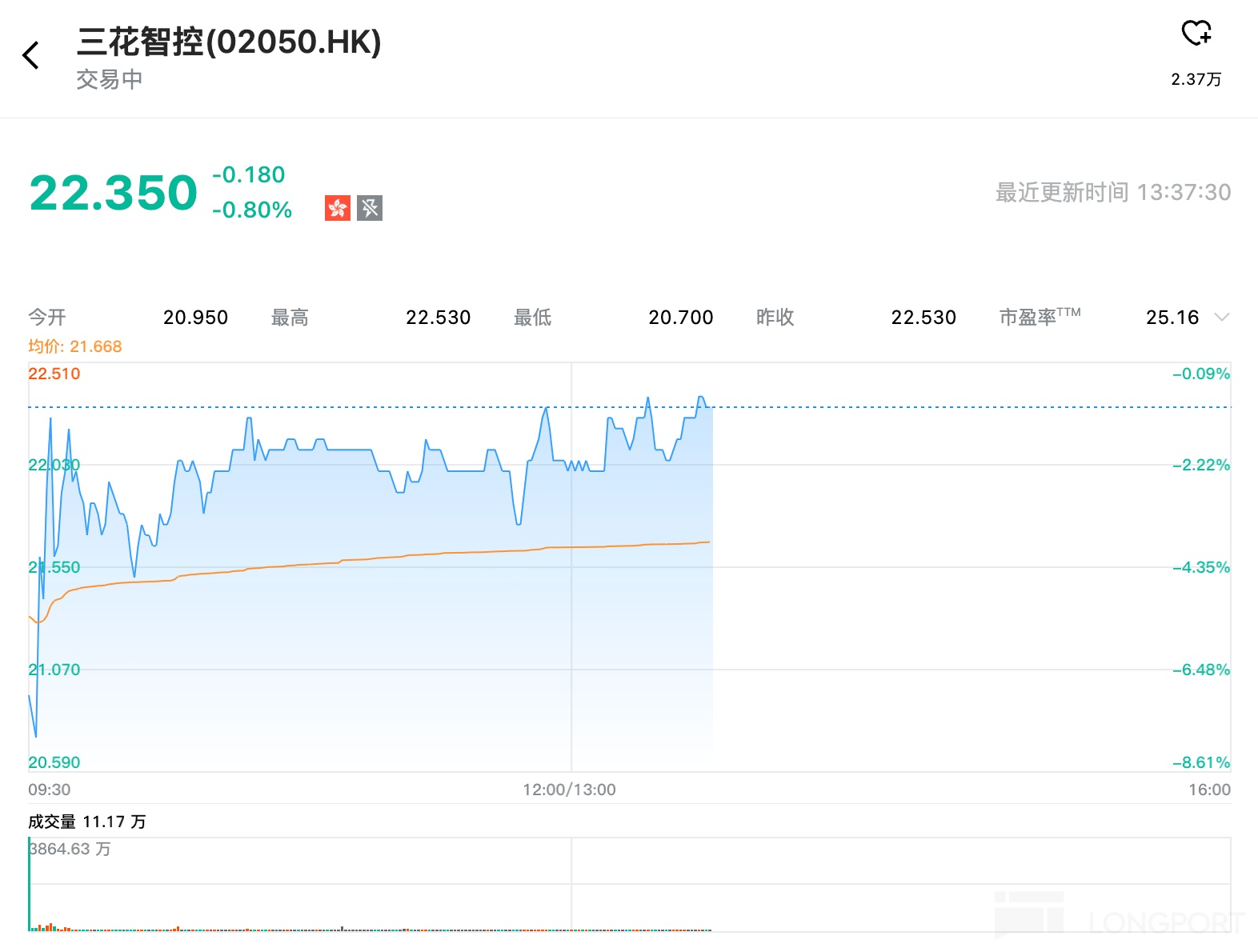
Task: Tap the 2.37万 followers count
Action: click(x=1196, y=79)
